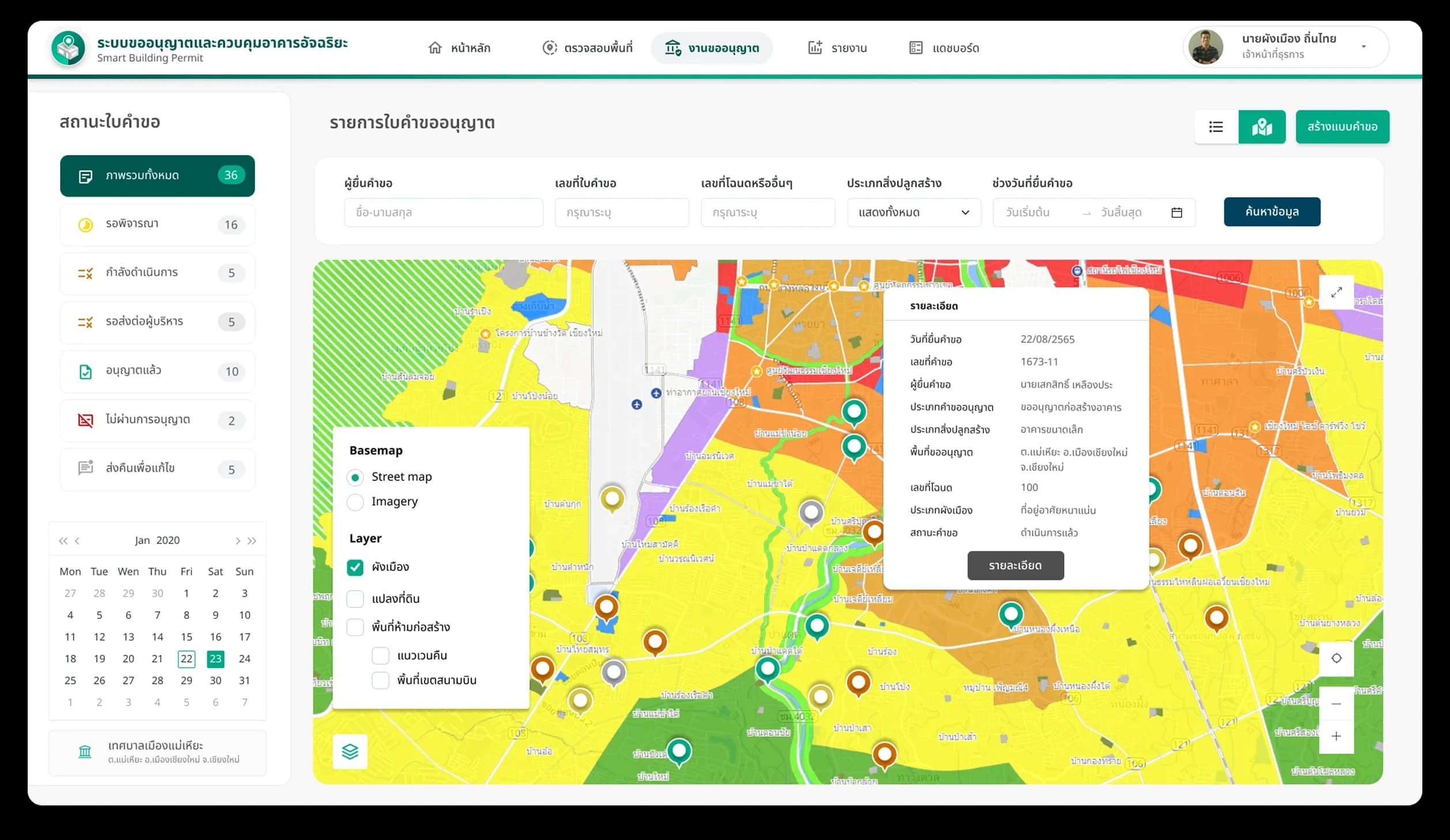Click the ค้นหาข้อมูล search button
1450x840 pixels.
1272,212
